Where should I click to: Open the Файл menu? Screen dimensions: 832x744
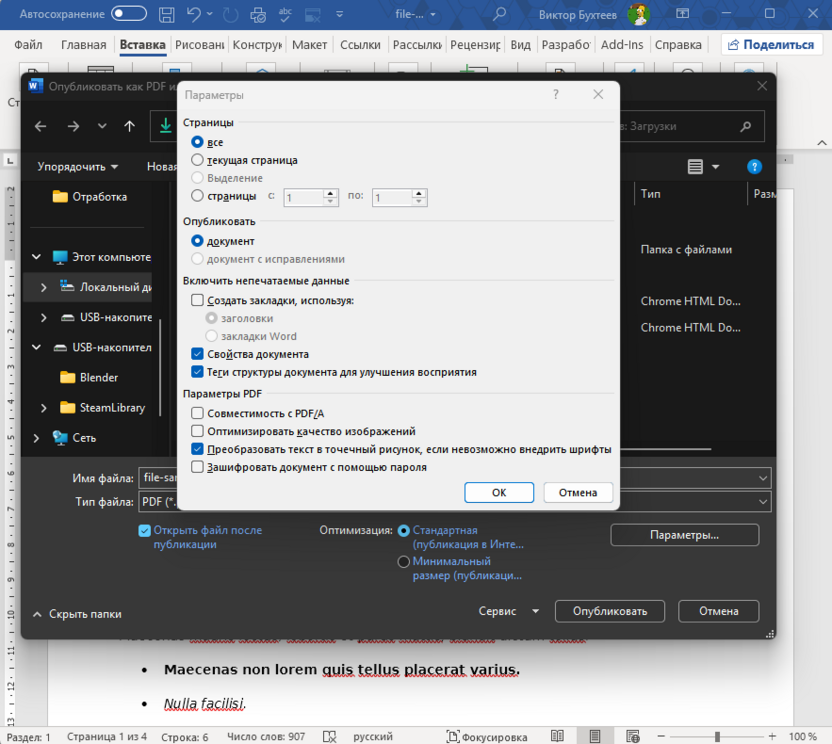28,45
